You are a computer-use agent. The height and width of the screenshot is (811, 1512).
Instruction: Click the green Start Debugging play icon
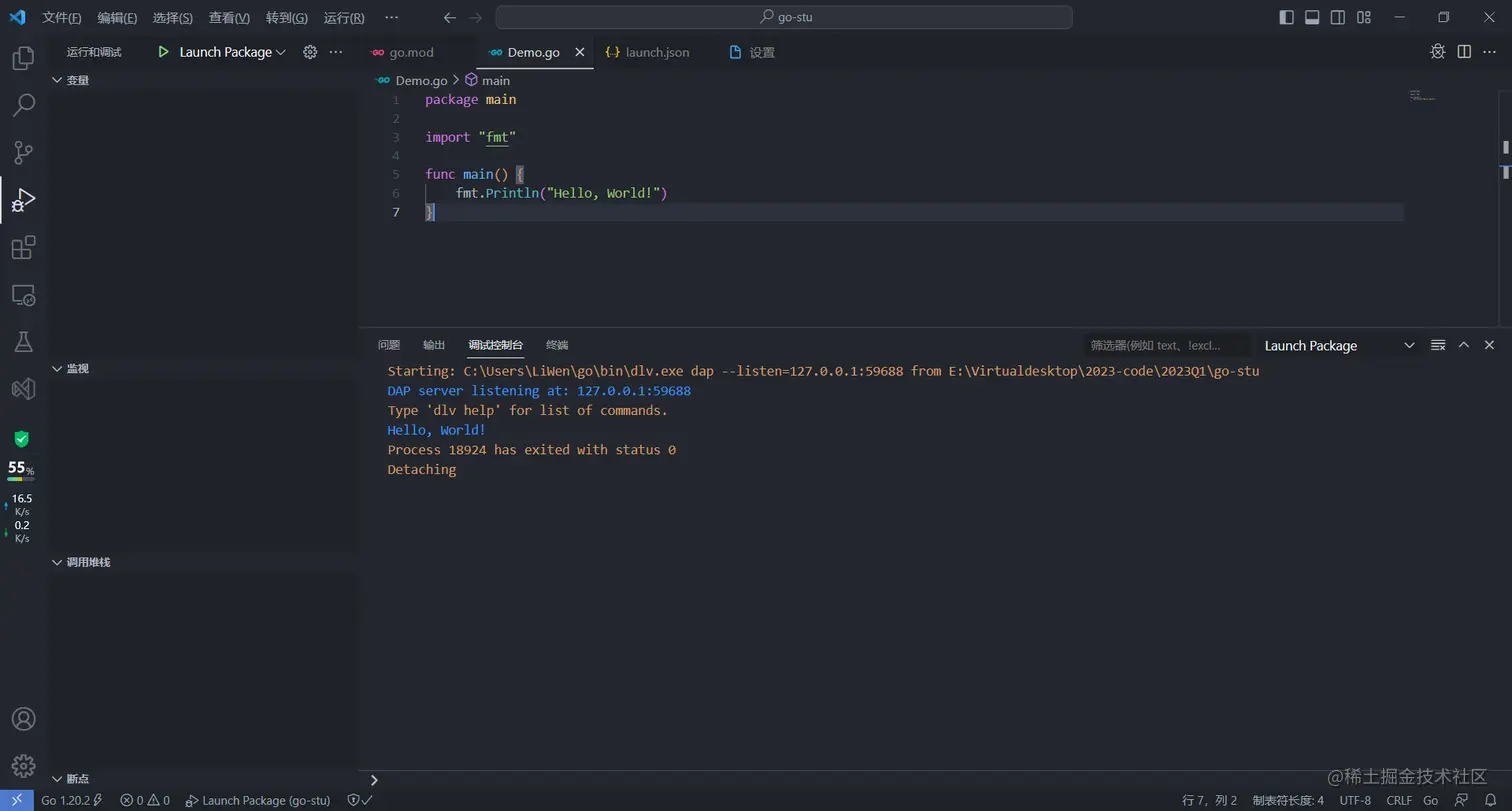(164, 52)
